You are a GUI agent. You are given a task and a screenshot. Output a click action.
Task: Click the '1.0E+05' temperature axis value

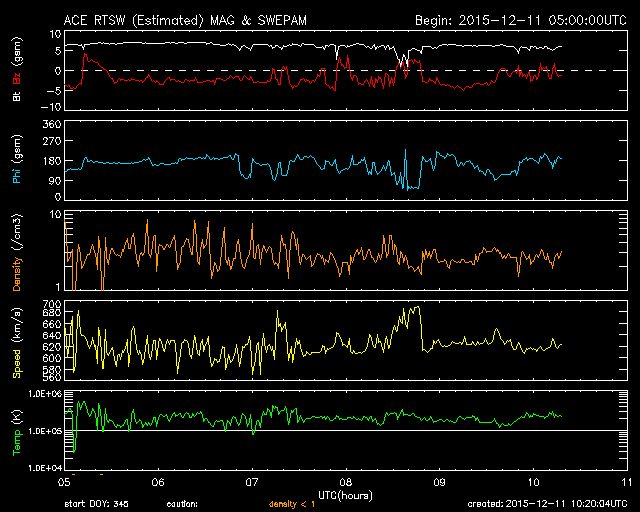pyautogui.click(x=44, y=431)
